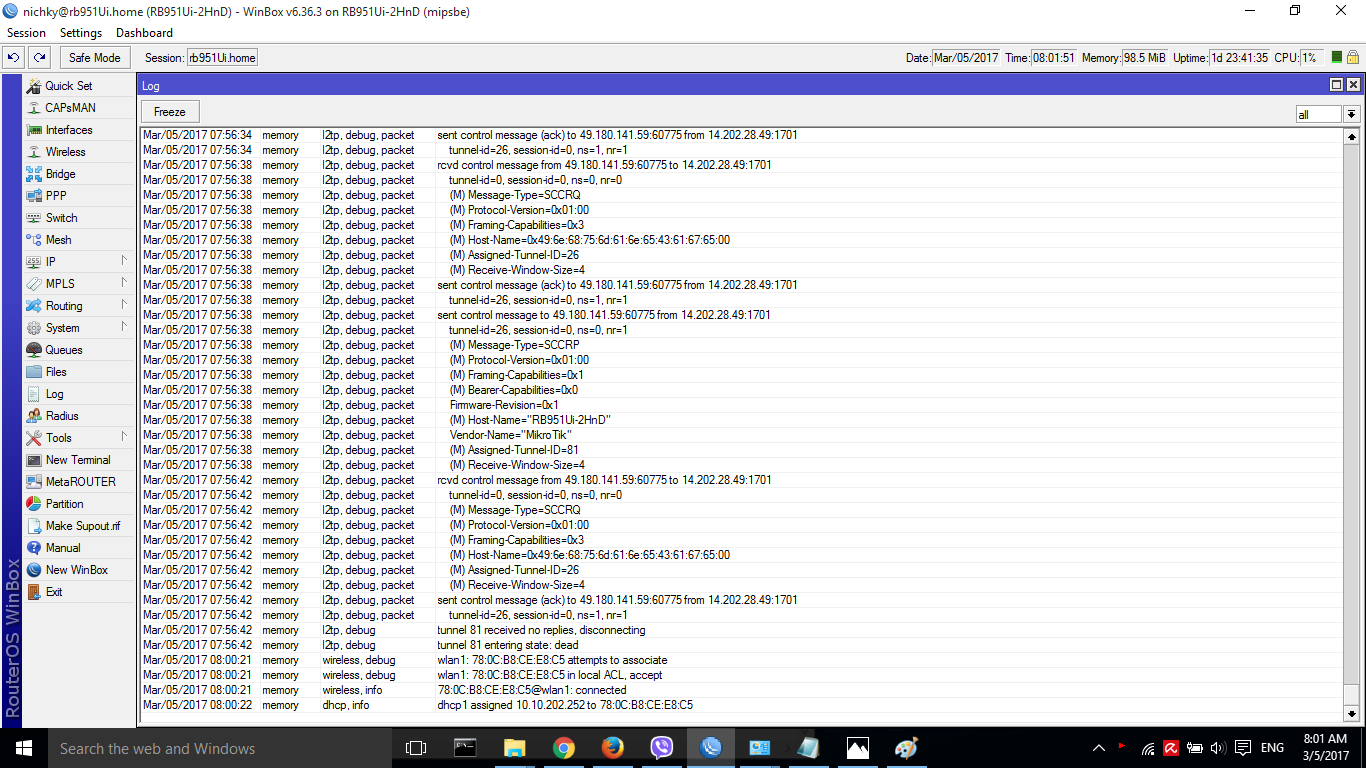Viewport: 1366px width, 768px height.
Task: Open the log topic filter dropdown showing "all"
Action: pyautogui.click(x=1352, y=114)
